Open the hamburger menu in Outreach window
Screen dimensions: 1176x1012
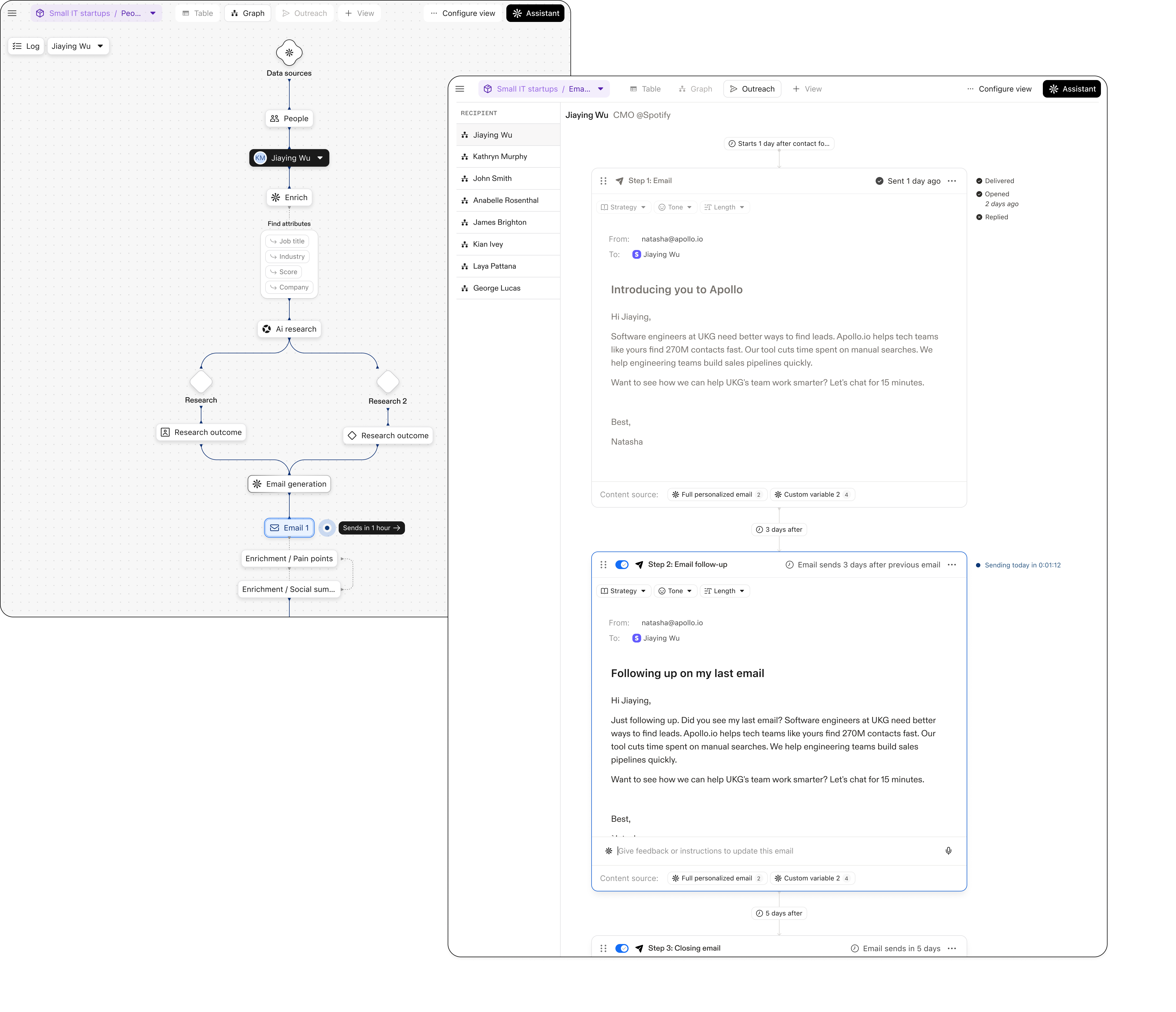[x=460, y=89]
